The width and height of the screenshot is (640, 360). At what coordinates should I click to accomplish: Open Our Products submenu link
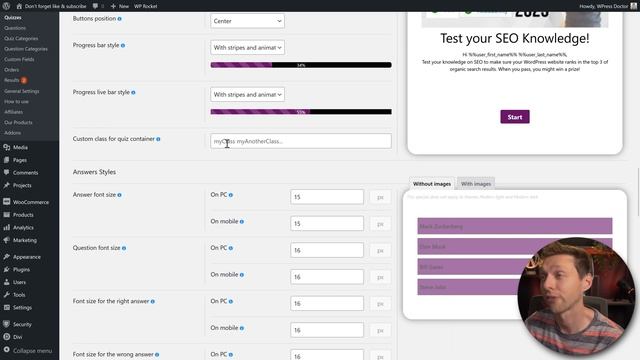pyautogui.click(x=18, y=122)
